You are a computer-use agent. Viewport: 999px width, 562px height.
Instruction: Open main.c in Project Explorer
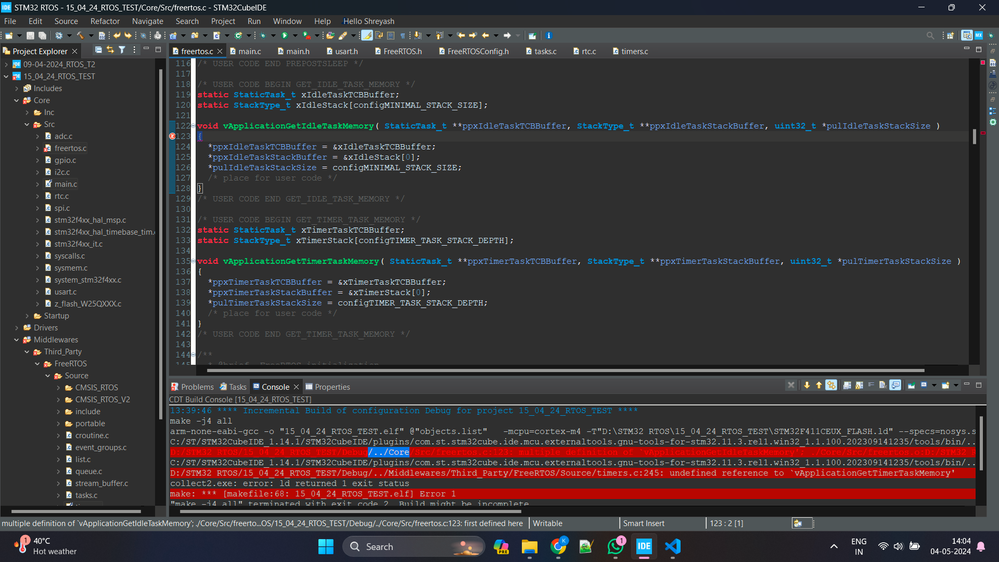[65, 184]
